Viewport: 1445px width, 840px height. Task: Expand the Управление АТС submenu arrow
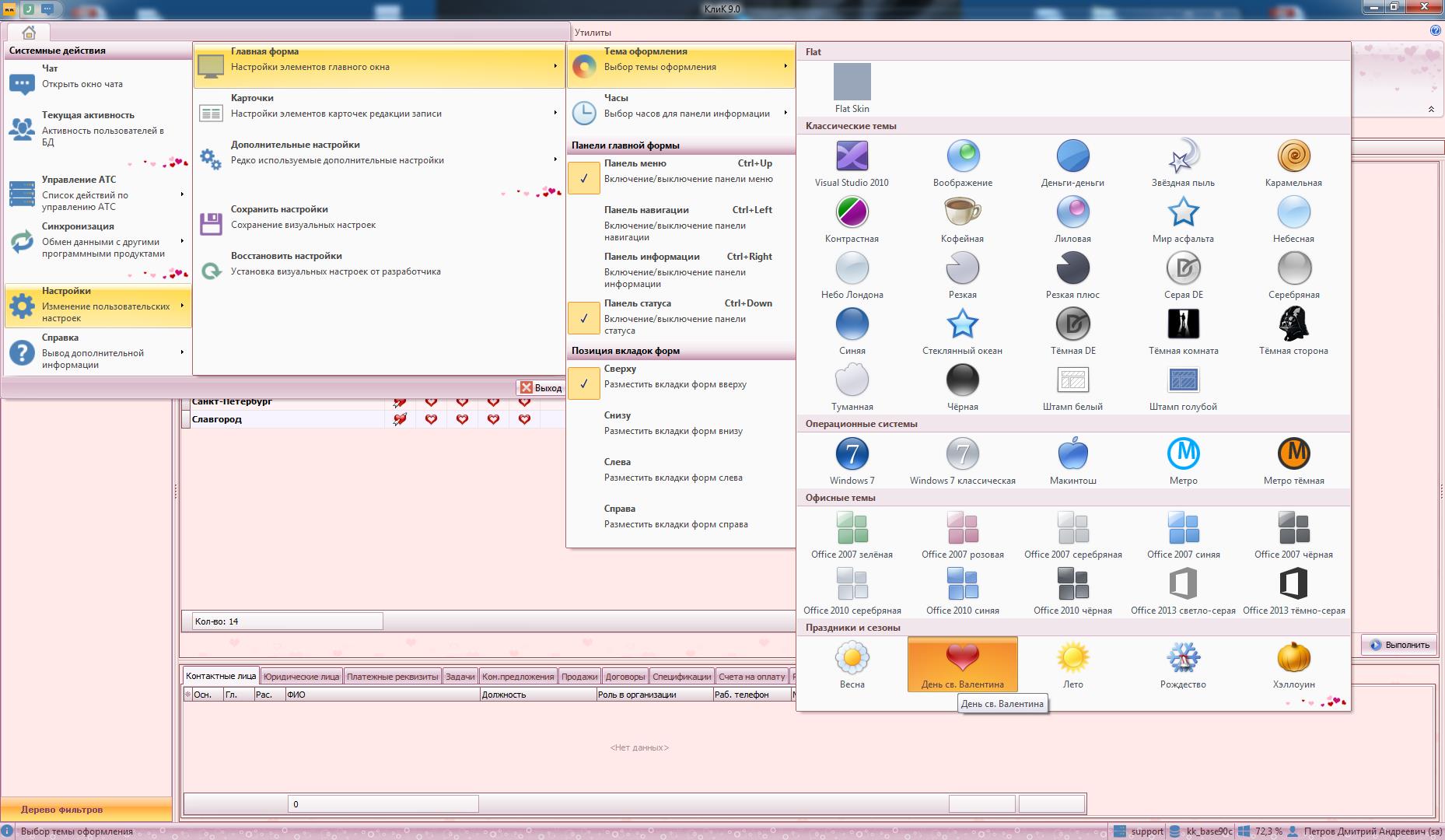pos(182,194)
